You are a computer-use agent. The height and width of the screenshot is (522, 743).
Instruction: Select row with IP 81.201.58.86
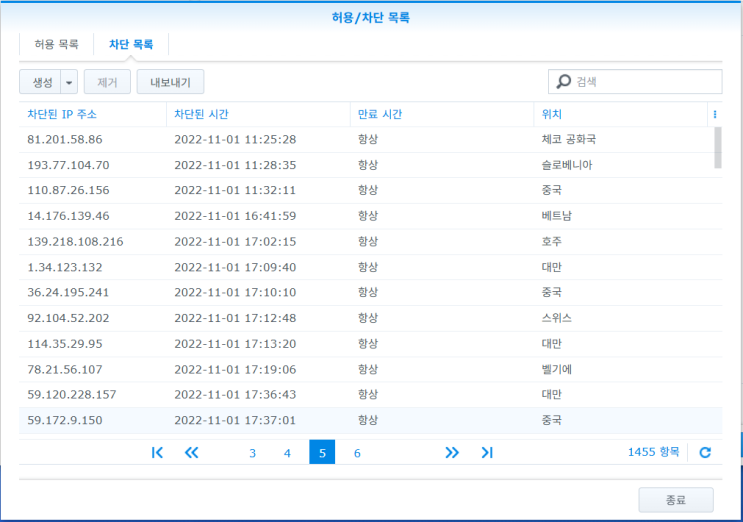pyautogui.click(x=371, y=140)
